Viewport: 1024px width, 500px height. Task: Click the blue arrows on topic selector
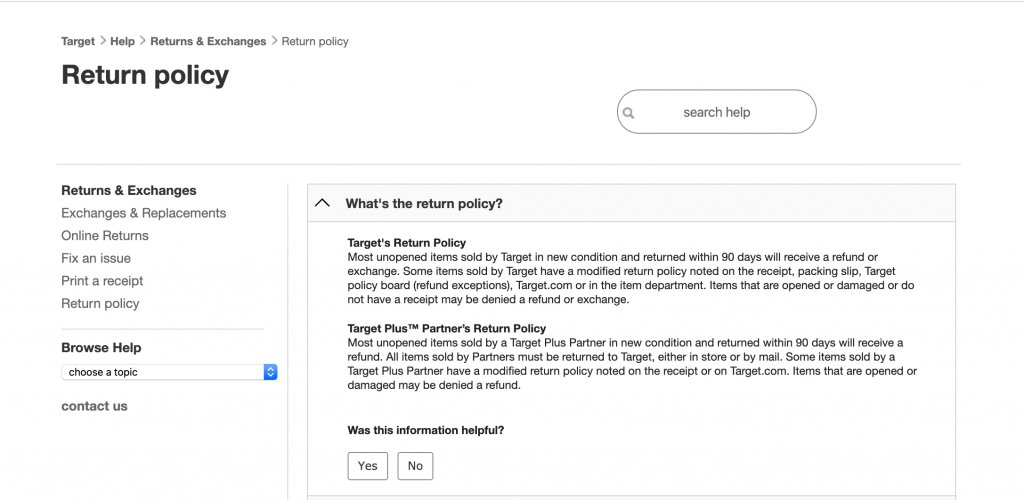click(x=270, y=372)
